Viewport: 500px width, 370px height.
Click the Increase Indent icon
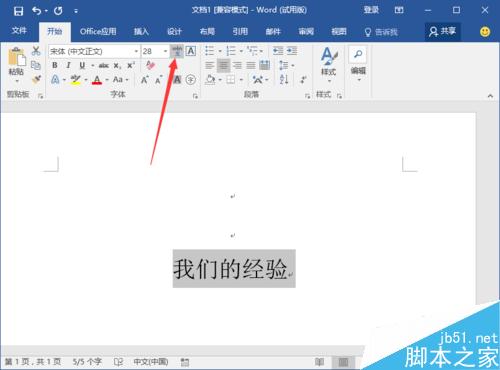click(292, 51)
